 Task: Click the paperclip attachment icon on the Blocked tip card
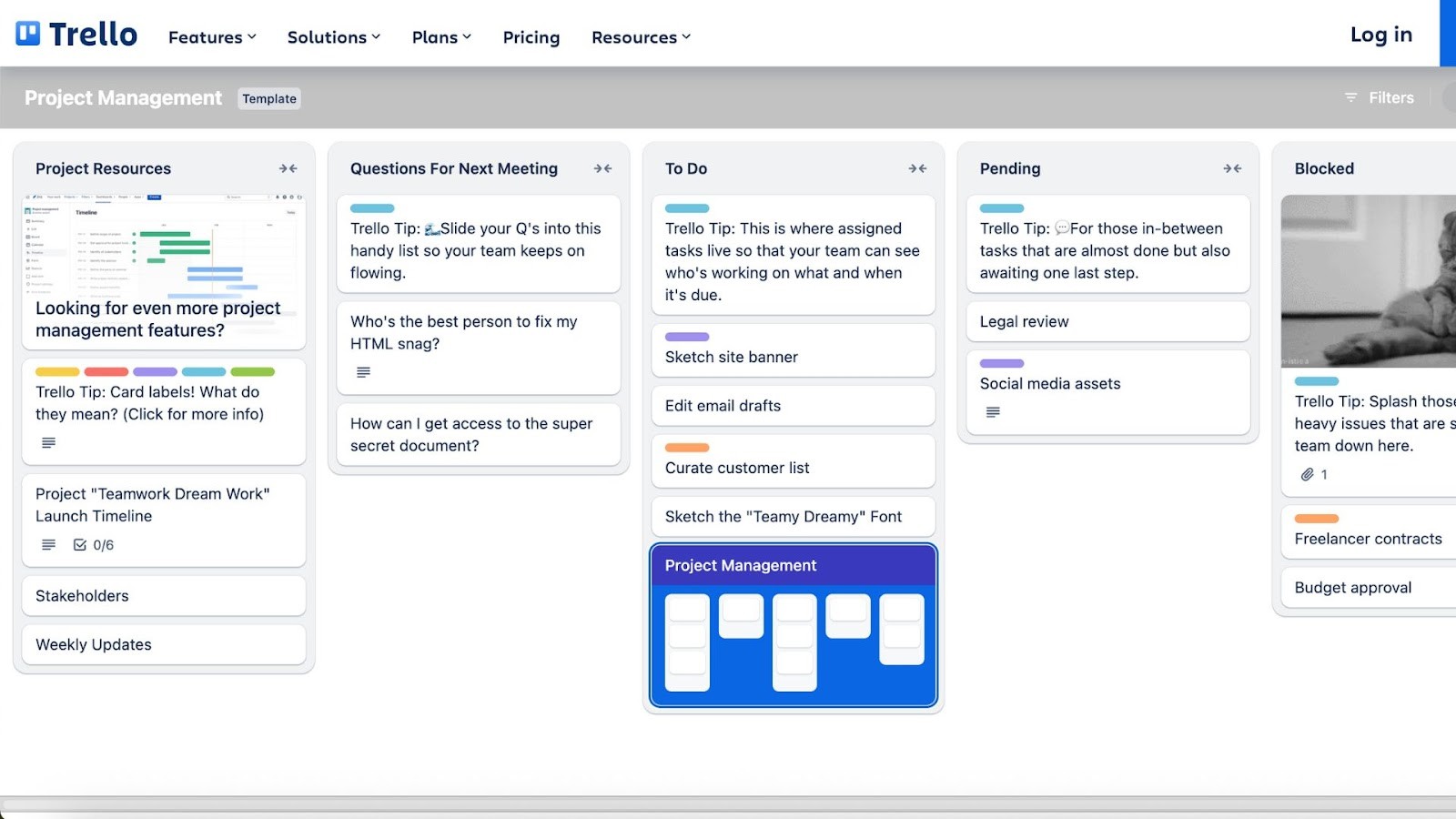[1309, 474]
